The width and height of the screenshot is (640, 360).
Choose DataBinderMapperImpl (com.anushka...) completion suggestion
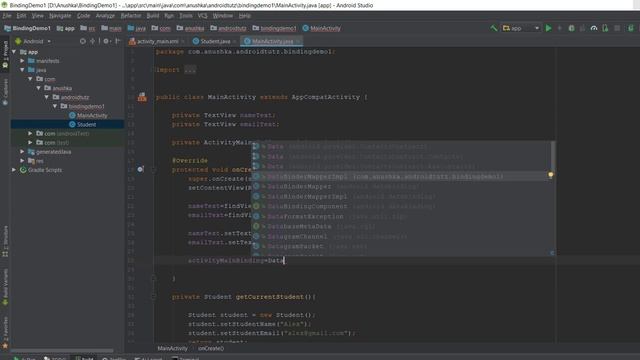tap(401, 176)
